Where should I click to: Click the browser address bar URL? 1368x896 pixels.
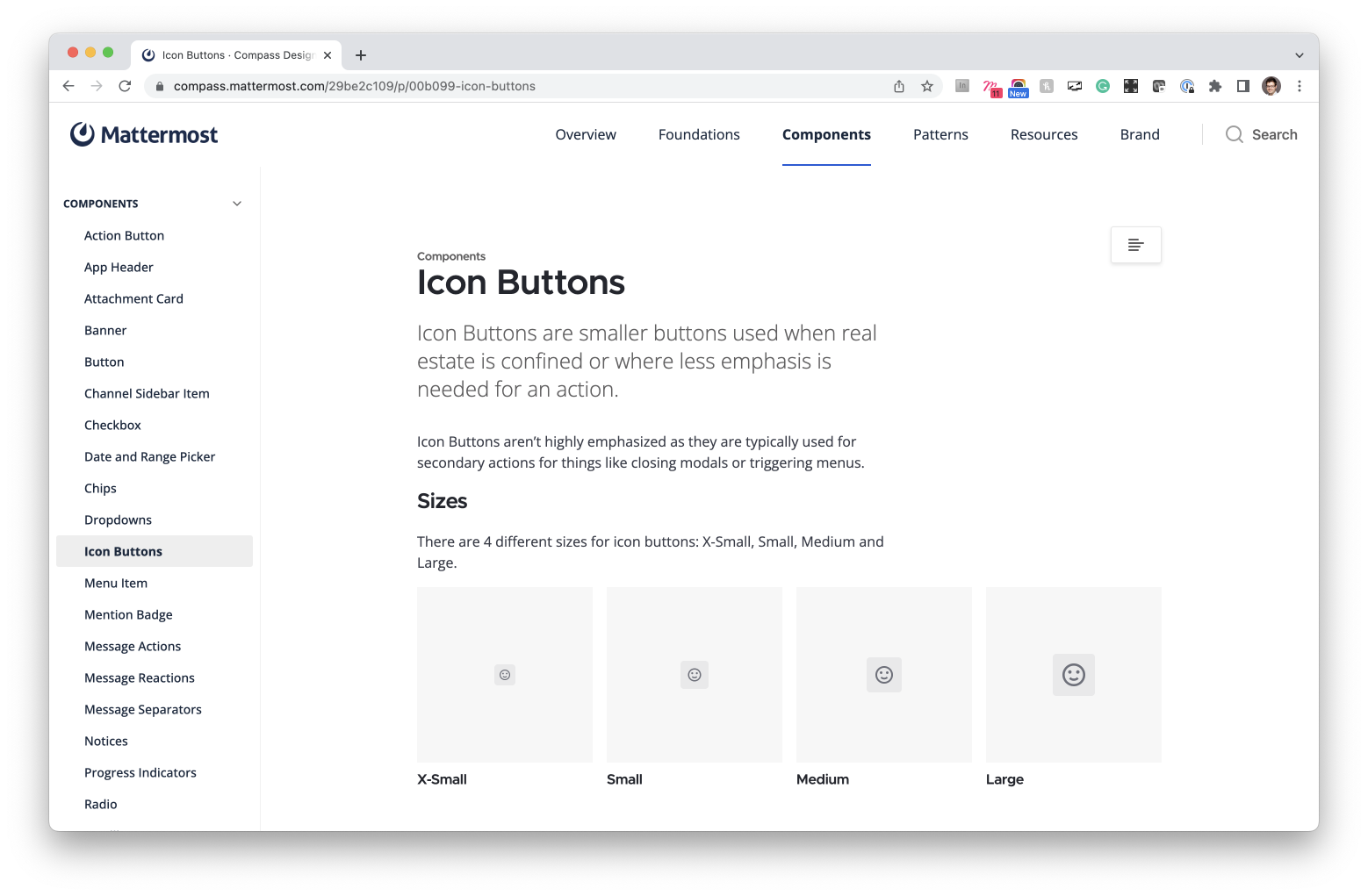click(x=355, y=86)
